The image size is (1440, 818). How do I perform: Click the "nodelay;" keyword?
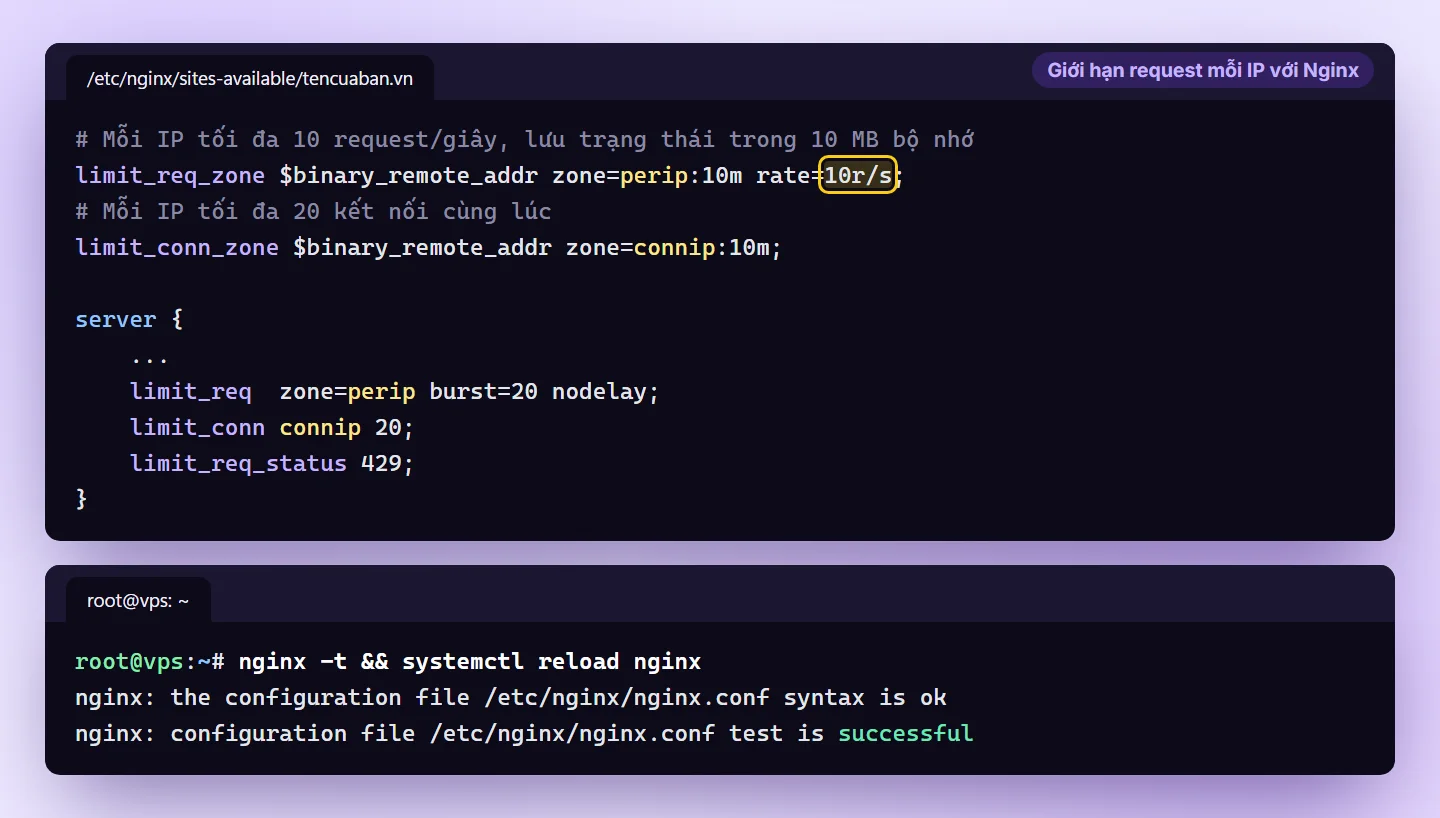606,392
